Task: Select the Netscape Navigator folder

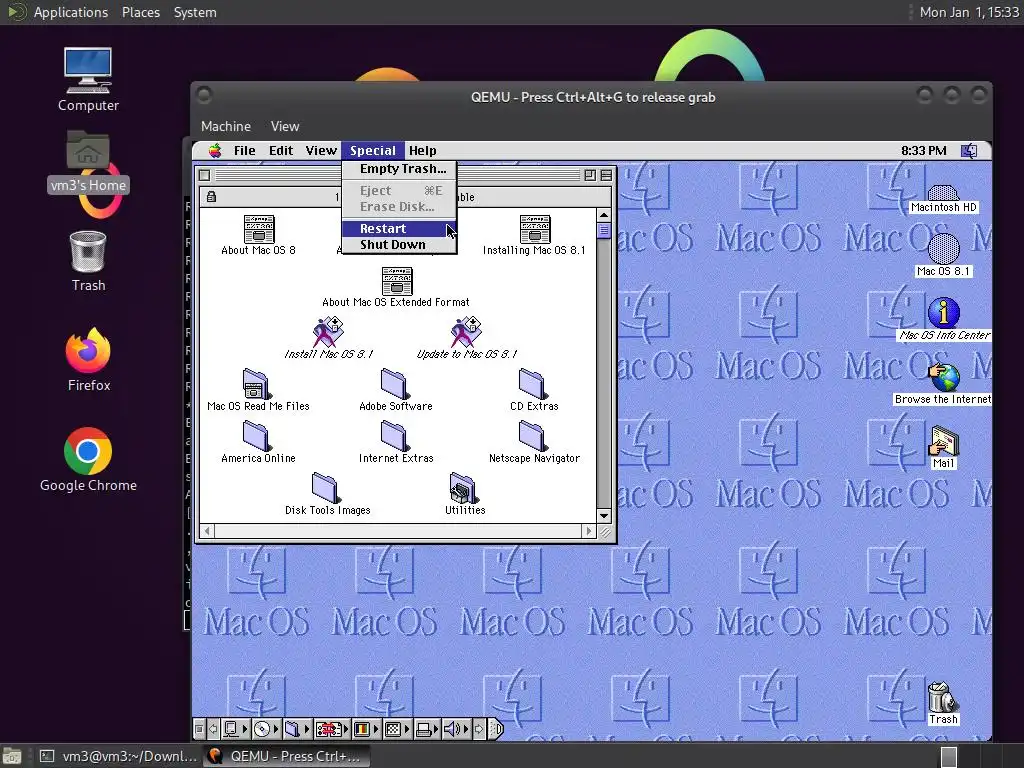Action: tap(534, 443)
